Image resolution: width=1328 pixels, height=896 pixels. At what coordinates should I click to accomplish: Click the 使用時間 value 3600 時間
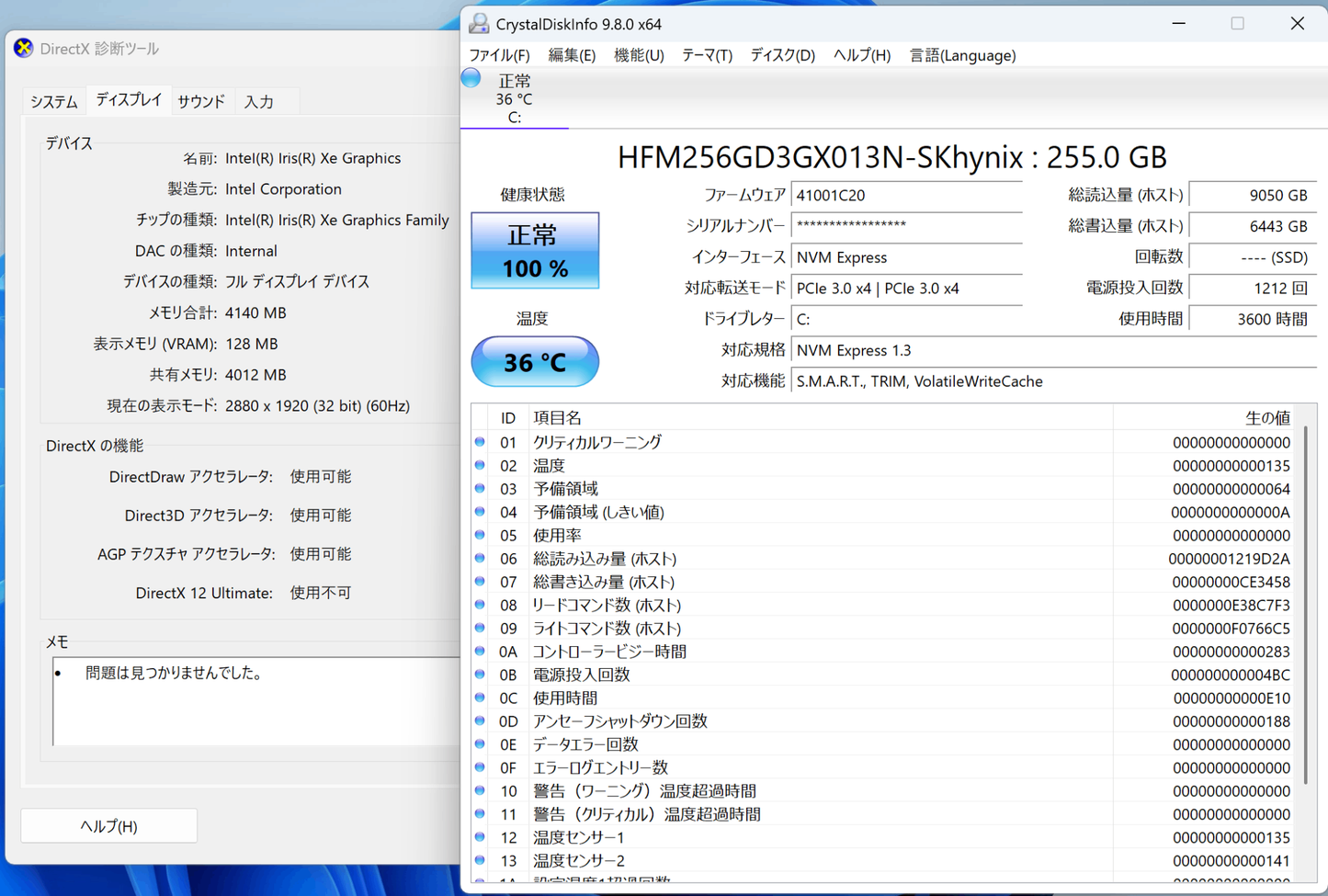pyautogui.click(x=1253, y=319)
